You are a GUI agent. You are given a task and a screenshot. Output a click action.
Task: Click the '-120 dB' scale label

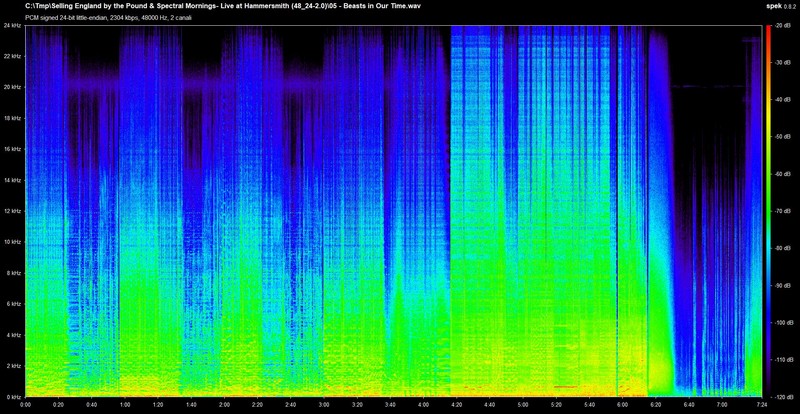click(x=782, y=397)
